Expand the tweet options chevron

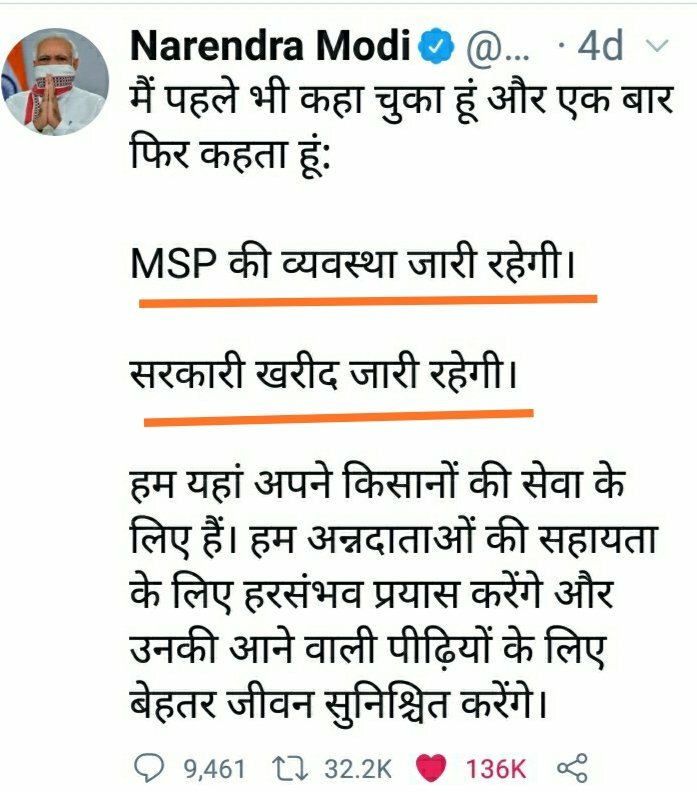pyautogui.click(x=658, y=46)
